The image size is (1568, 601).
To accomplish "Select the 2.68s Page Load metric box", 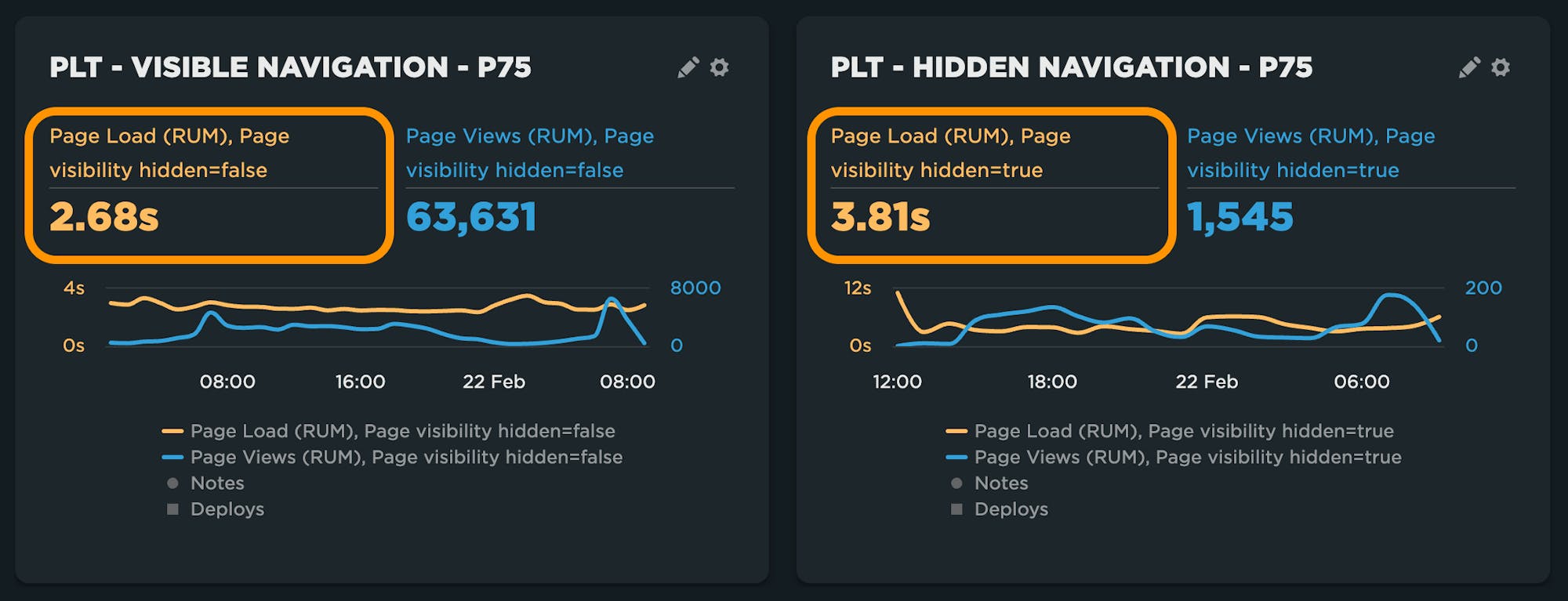I will click(209, 185).
